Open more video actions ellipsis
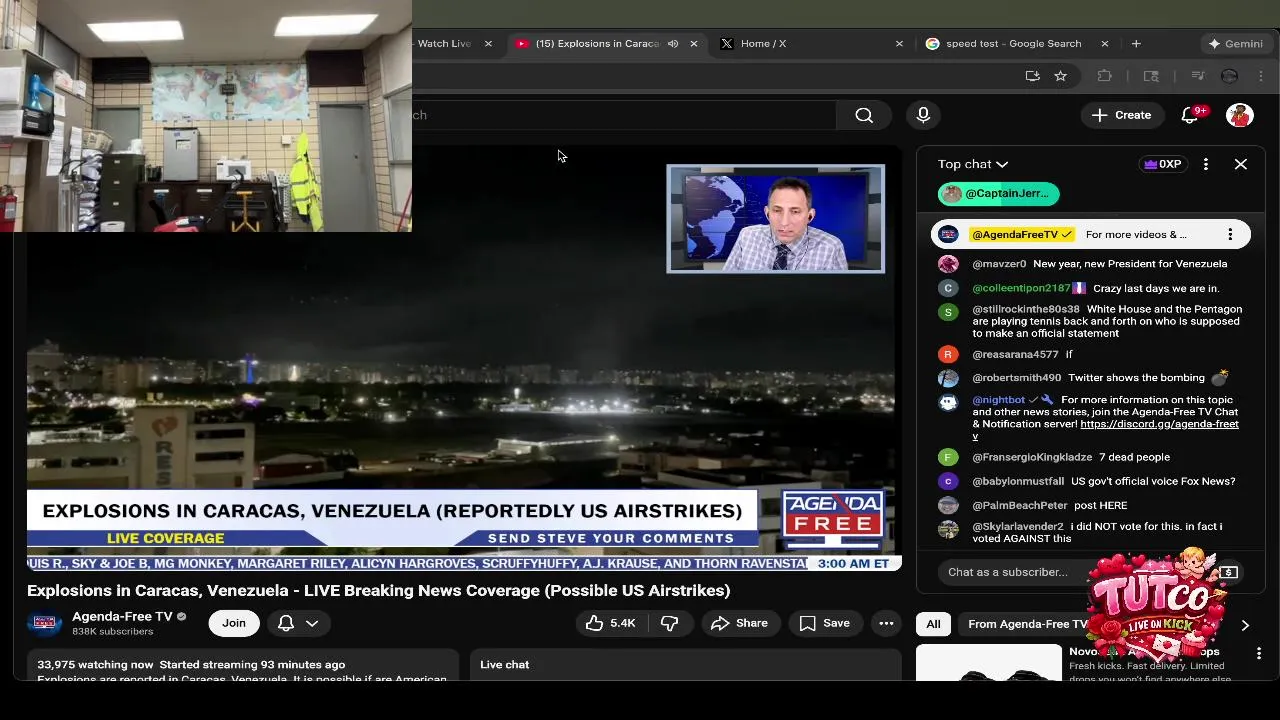Viewport: 1280px width, 720px height. 886,623
